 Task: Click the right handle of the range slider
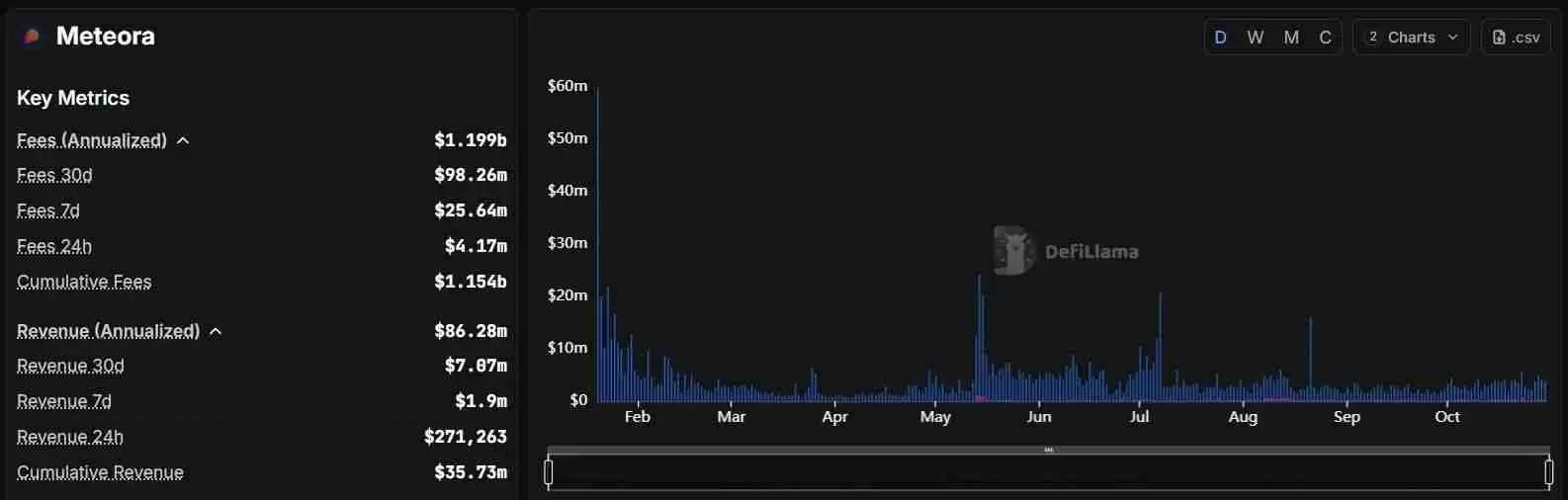[x=1548, y=473]
